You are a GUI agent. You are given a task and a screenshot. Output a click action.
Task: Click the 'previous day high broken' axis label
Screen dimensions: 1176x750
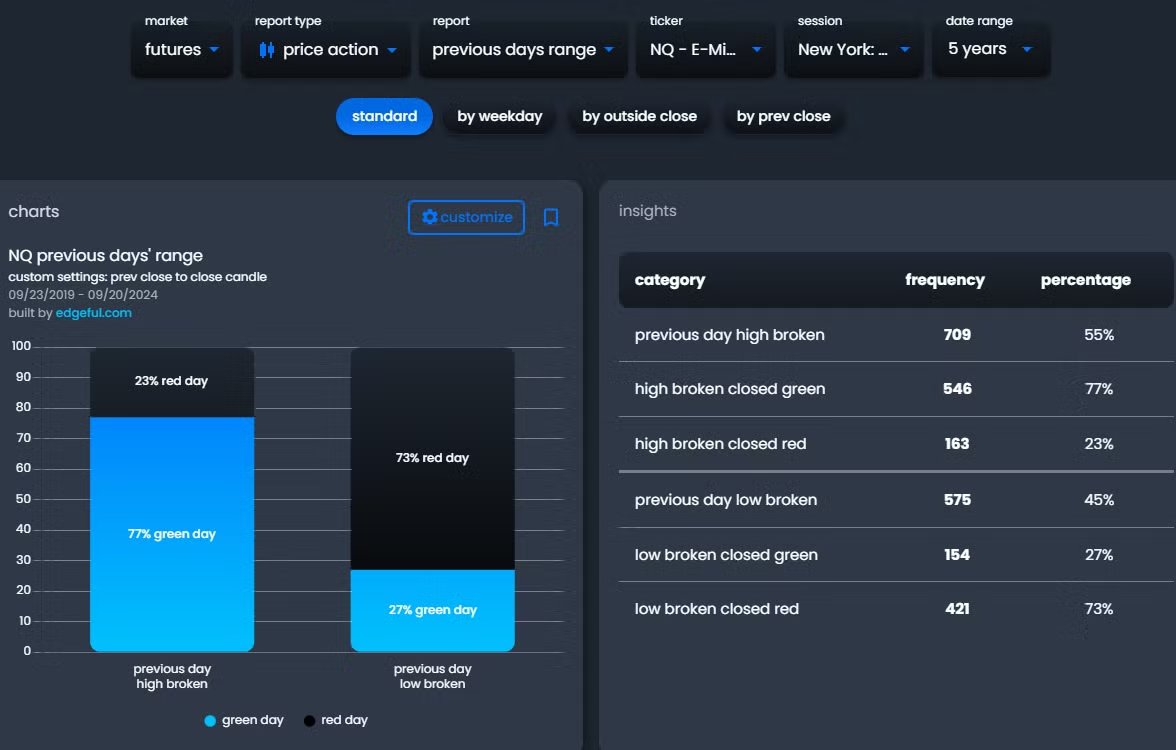pyautogui.click(x=172, y=676)
